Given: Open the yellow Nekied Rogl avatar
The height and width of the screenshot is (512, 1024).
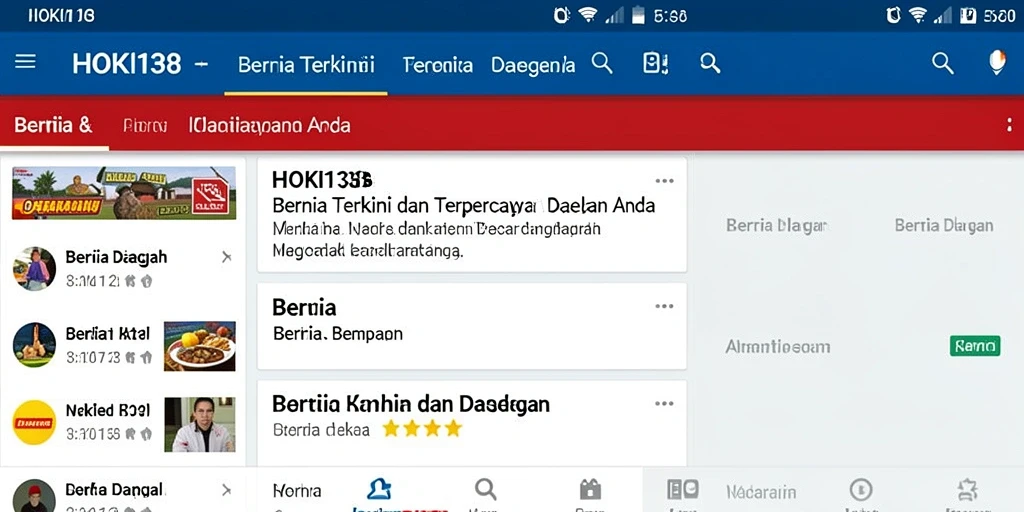Looking at the screenshot, I should (34, 422).
